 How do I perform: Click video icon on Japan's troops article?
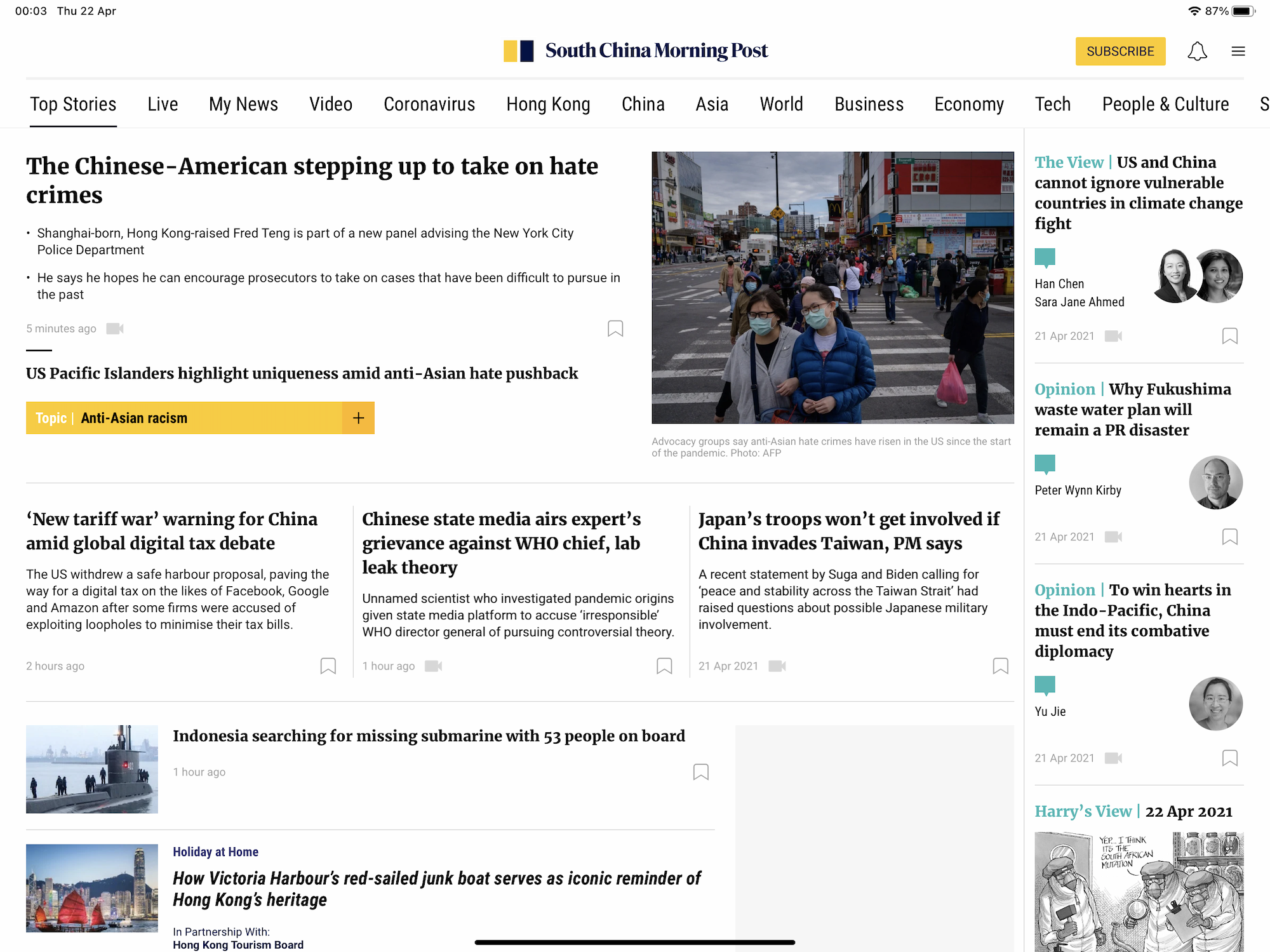click(777, 666)
